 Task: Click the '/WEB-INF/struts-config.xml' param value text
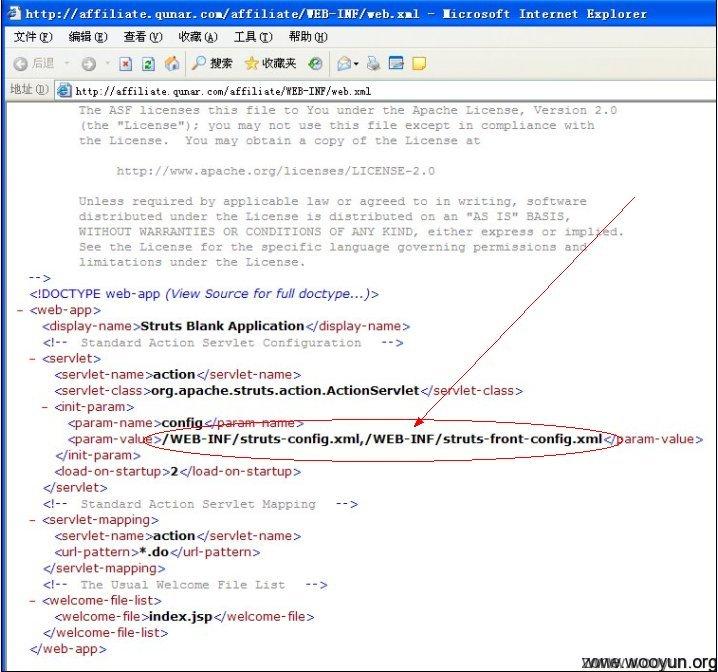[261, 439]
